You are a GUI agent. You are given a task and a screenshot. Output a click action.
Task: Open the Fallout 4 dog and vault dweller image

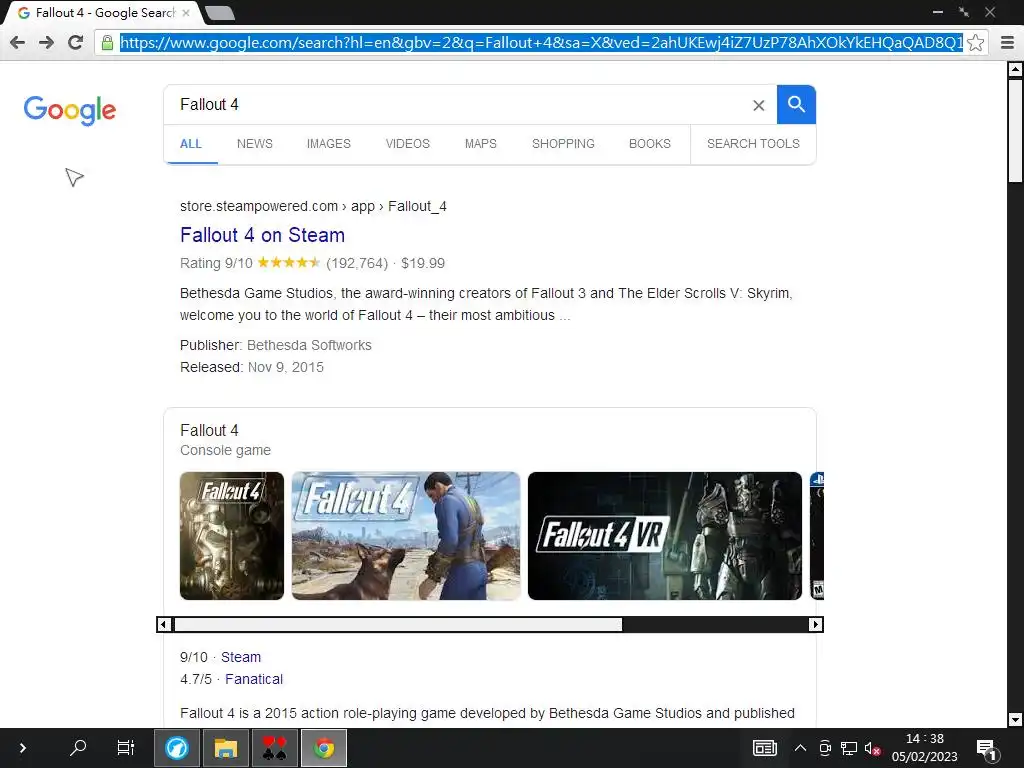click(x=406, y=536)
